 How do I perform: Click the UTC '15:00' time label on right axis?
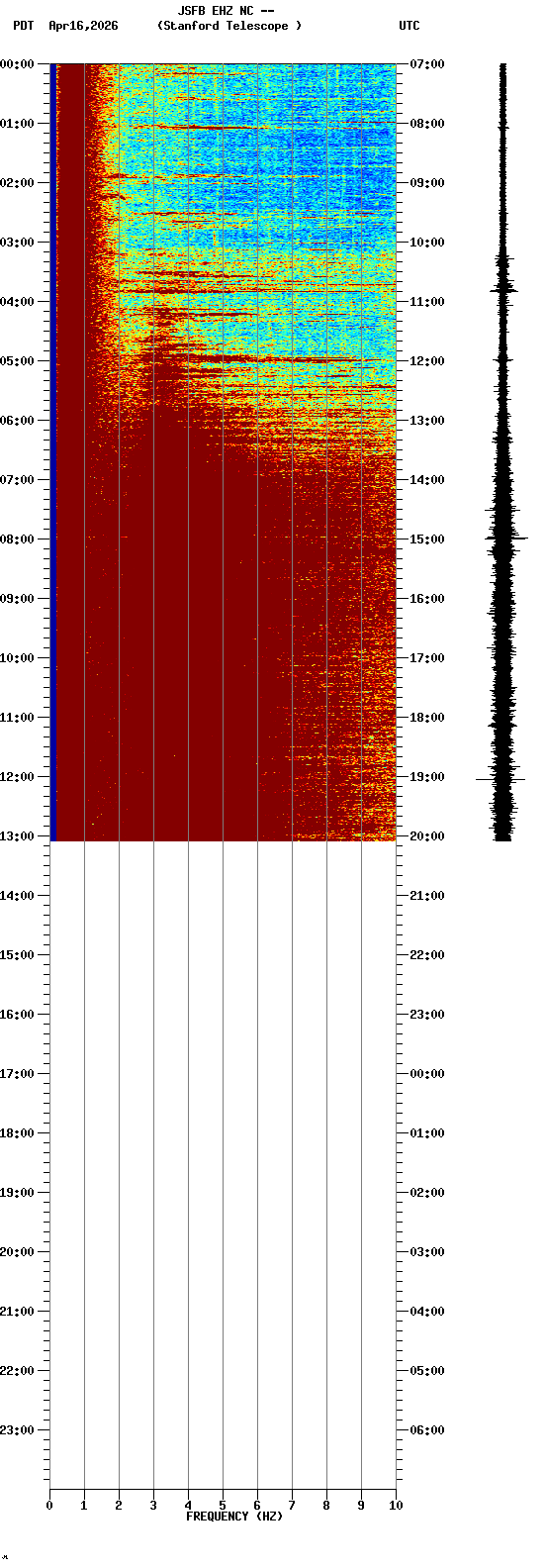click(427, 539)
